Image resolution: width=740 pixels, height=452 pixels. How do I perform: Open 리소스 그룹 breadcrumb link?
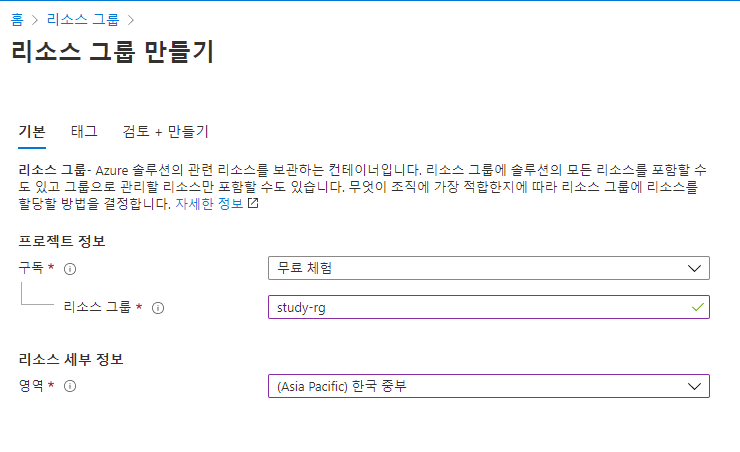pyautogui.click(x=83, y=19)
